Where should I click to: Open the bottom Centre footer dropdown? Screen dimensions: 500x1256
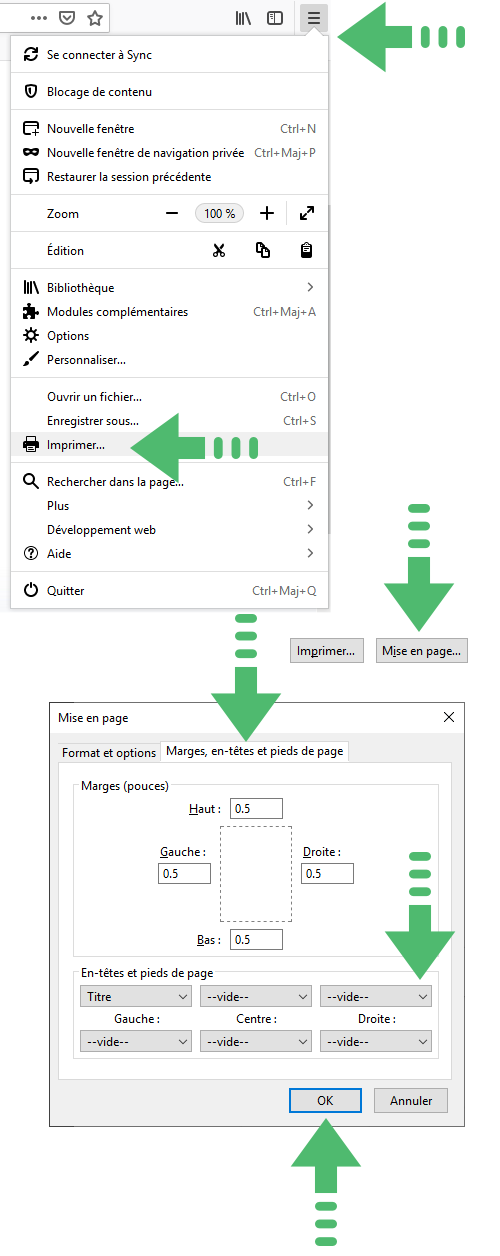click(x=256, y=1041)
